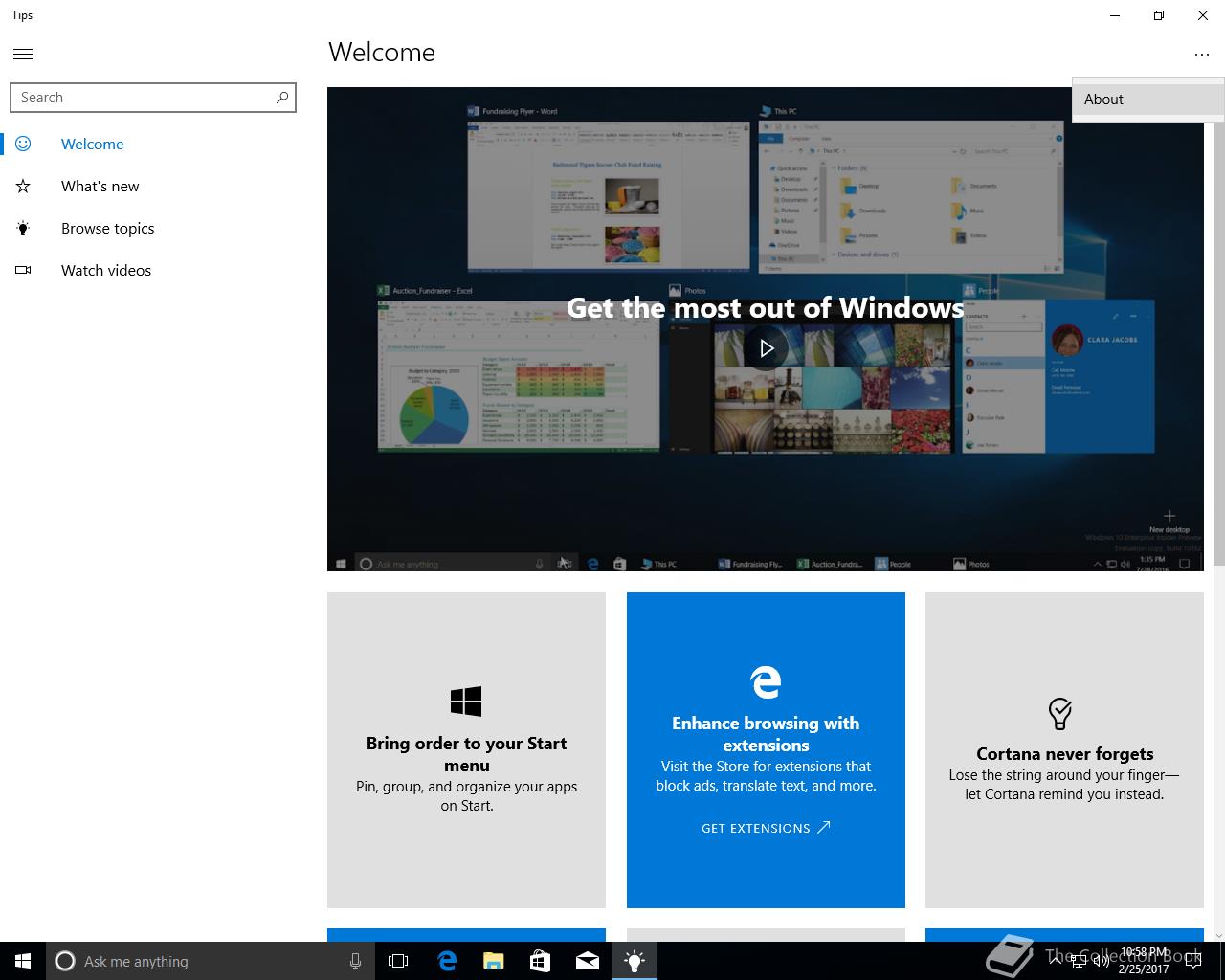Viewport: 1225px width, 980px height.
Task: Open the Store from taskbar
Action: [540, 961]
